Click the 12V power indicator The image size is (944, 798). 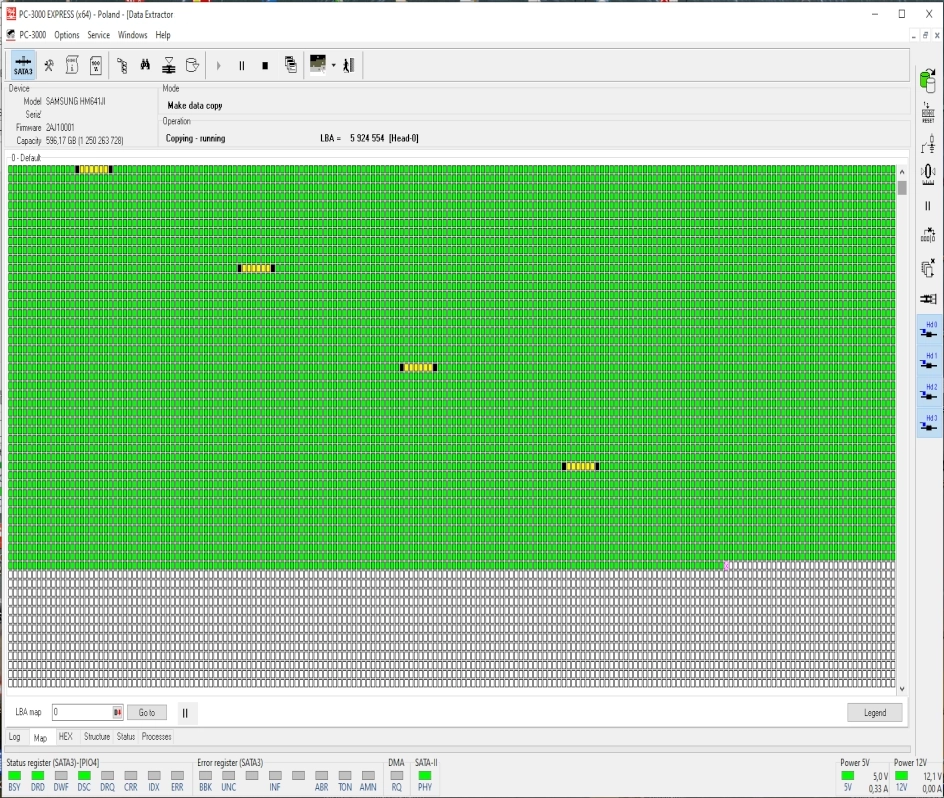[901, 776]
